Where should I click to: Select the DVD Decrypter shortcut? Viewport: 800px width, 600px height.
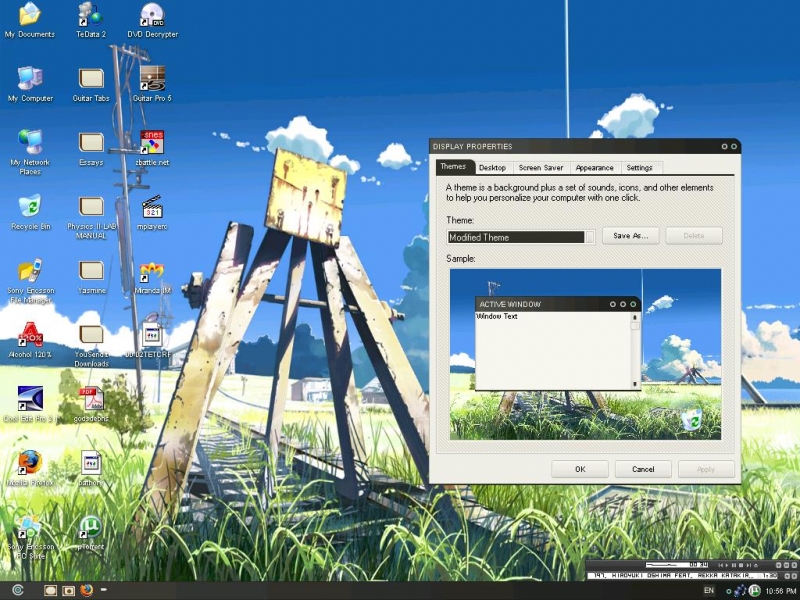[x=152, y=20]
